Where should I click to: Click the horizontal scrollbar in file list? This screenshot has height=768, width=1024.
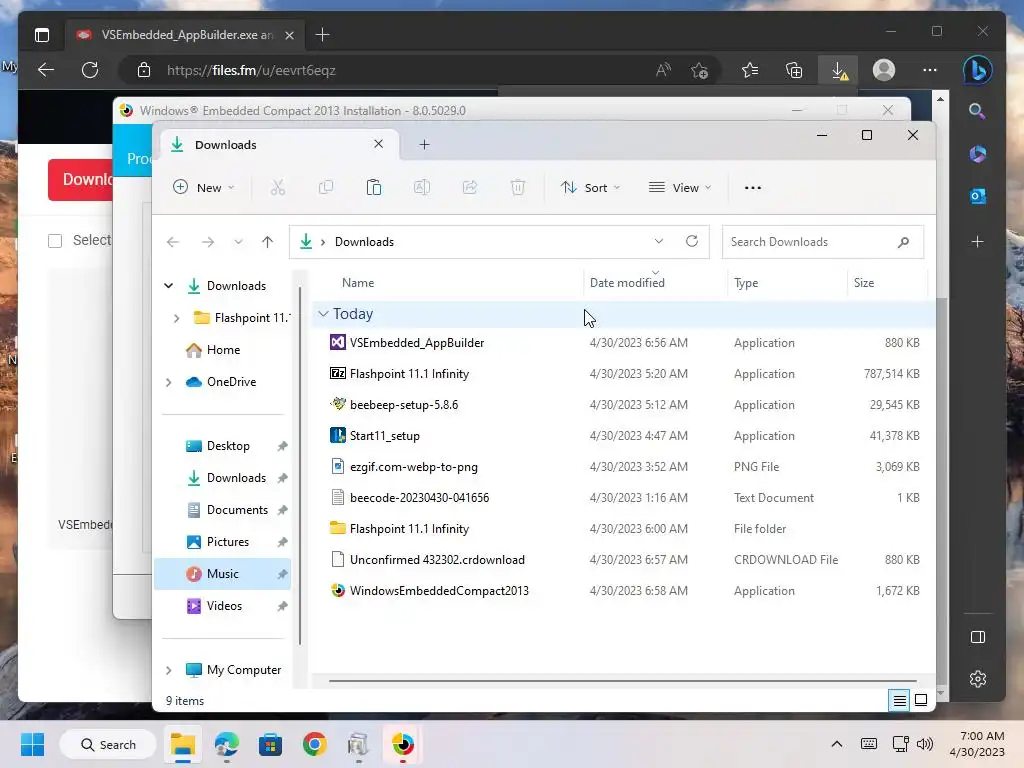[622, 681]
